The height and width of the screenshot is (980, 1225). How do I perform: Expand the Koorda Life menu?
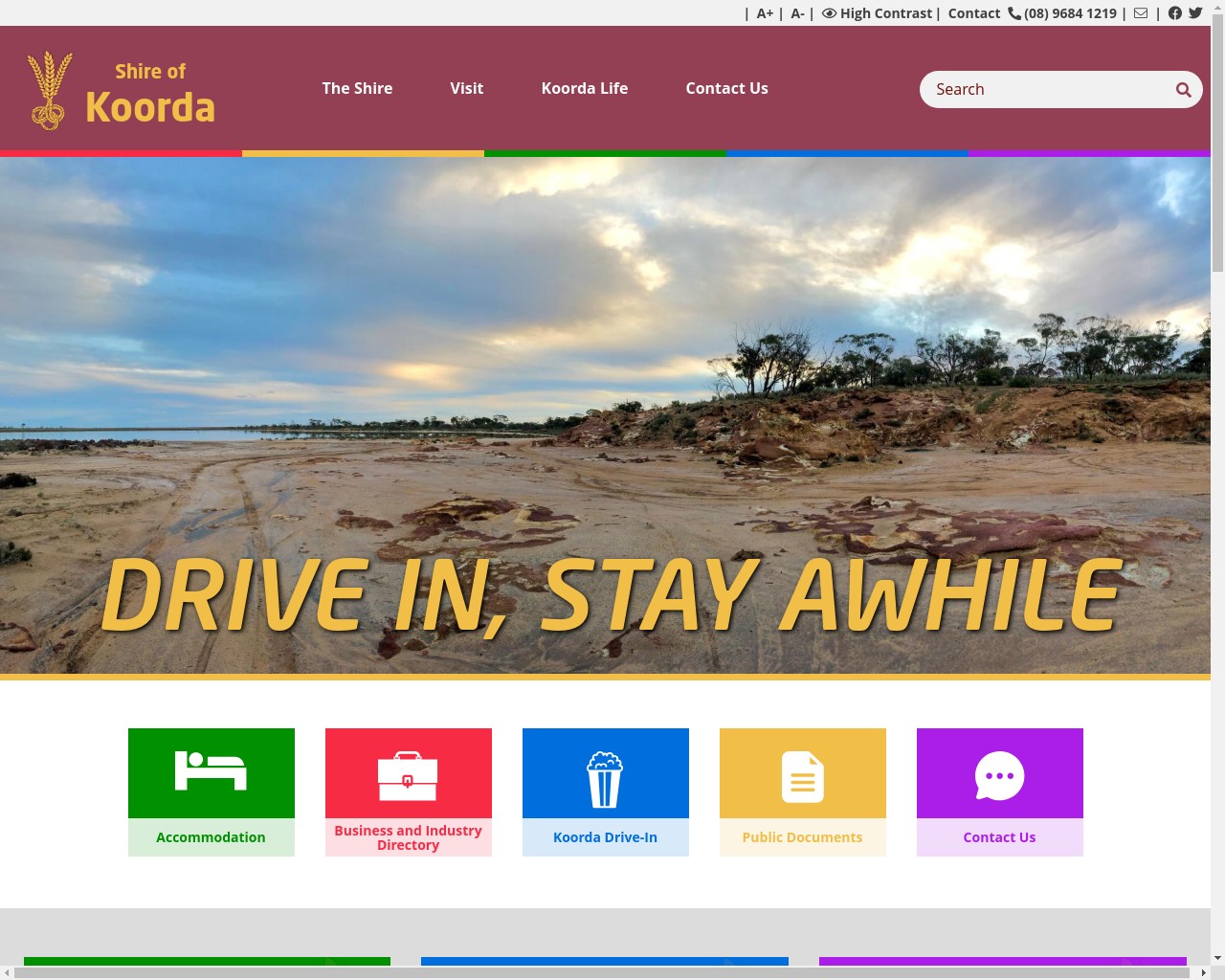click(585, 88)
